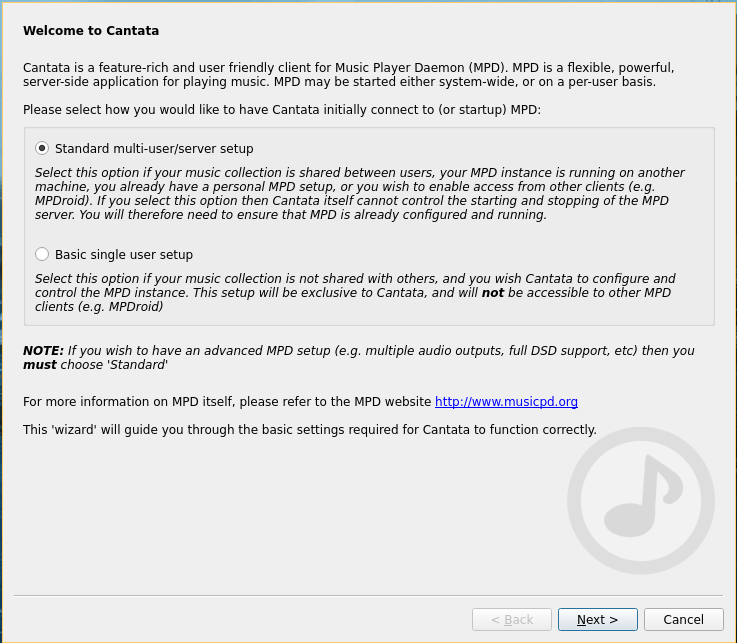The height and width of the screenshot is (643, 737).
Task: Select the Standard multi-user/server setup radio button
Action: pyautogui.click(x=42, y=148)
